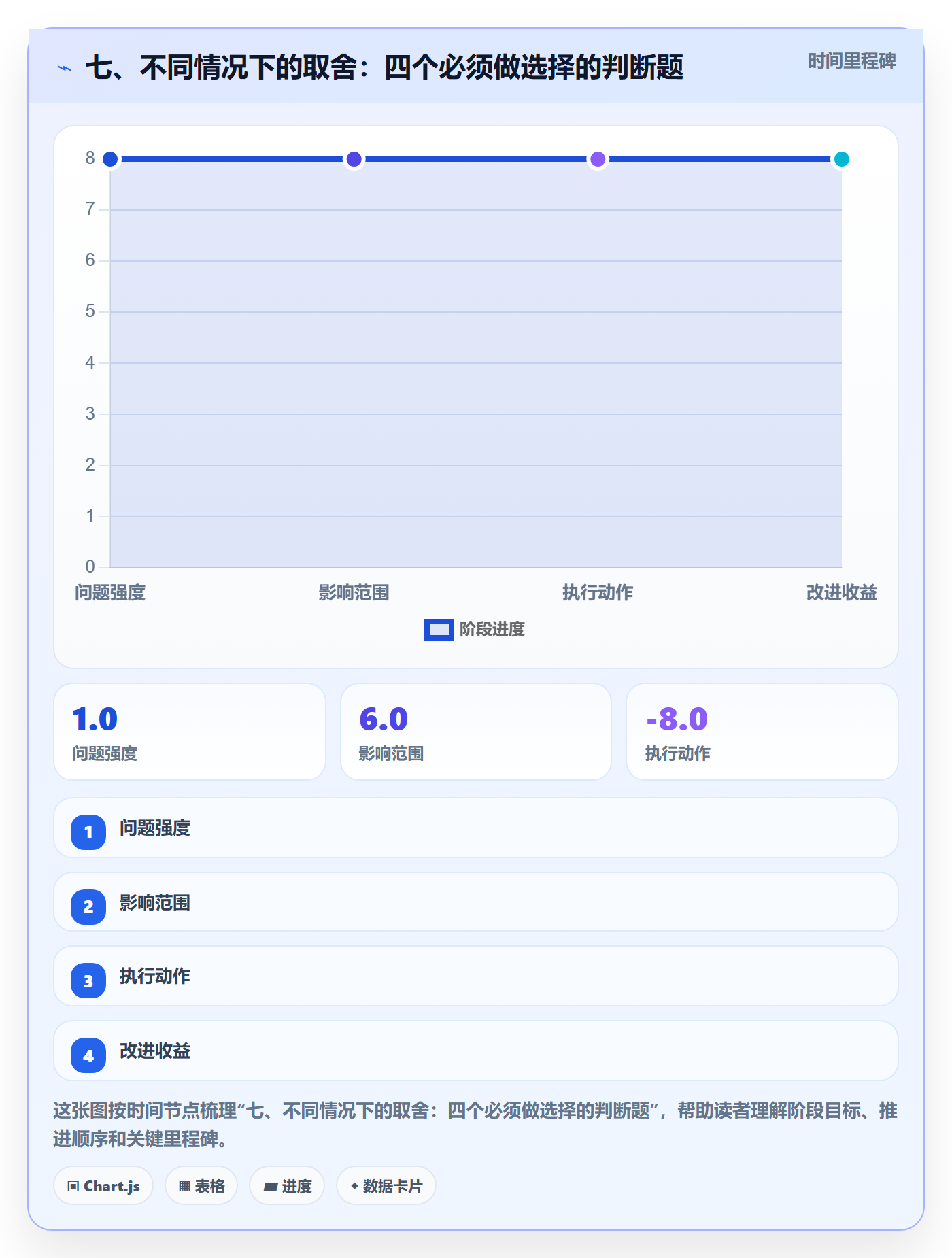Toggle the 阶段进度 legend swatch

[439, 630]
